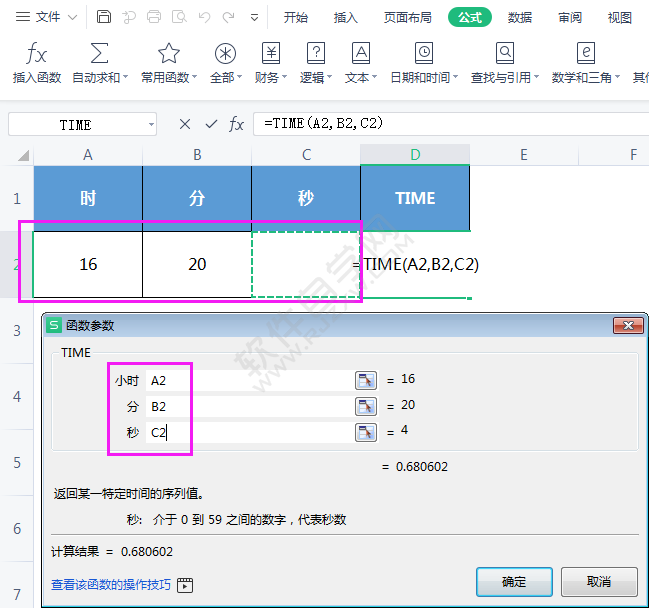
Task: Switch to the 视图 tab
Action: pos(620,17)
